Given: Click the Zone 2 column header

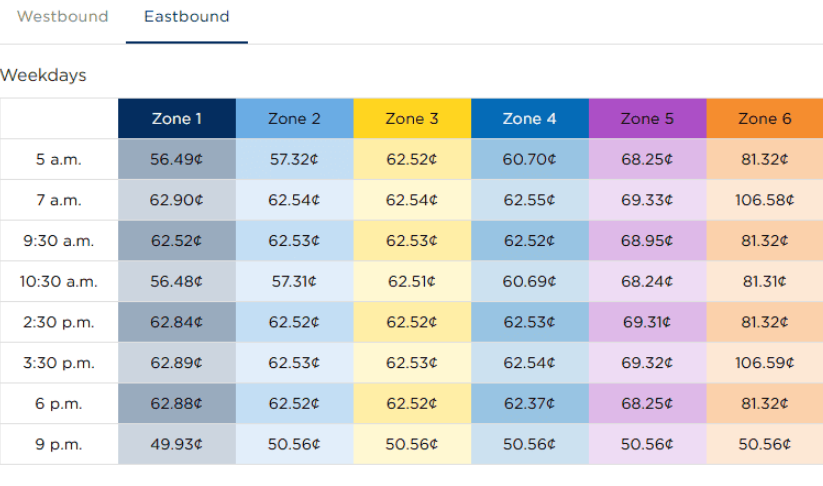Looking at the screenshot, I should pos(294,119).
